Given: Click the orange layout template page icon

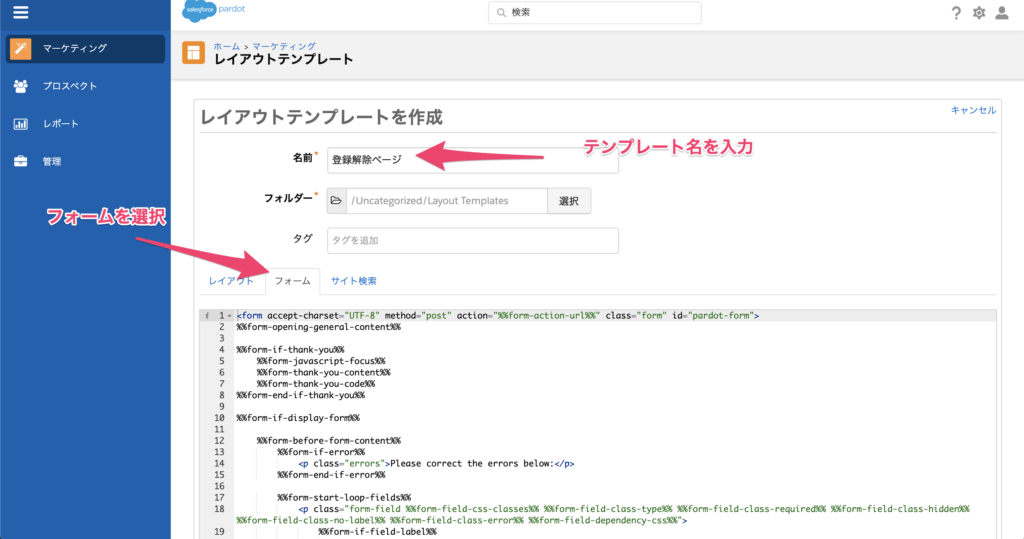Looking at the screenshot, I should pos(193,53).
